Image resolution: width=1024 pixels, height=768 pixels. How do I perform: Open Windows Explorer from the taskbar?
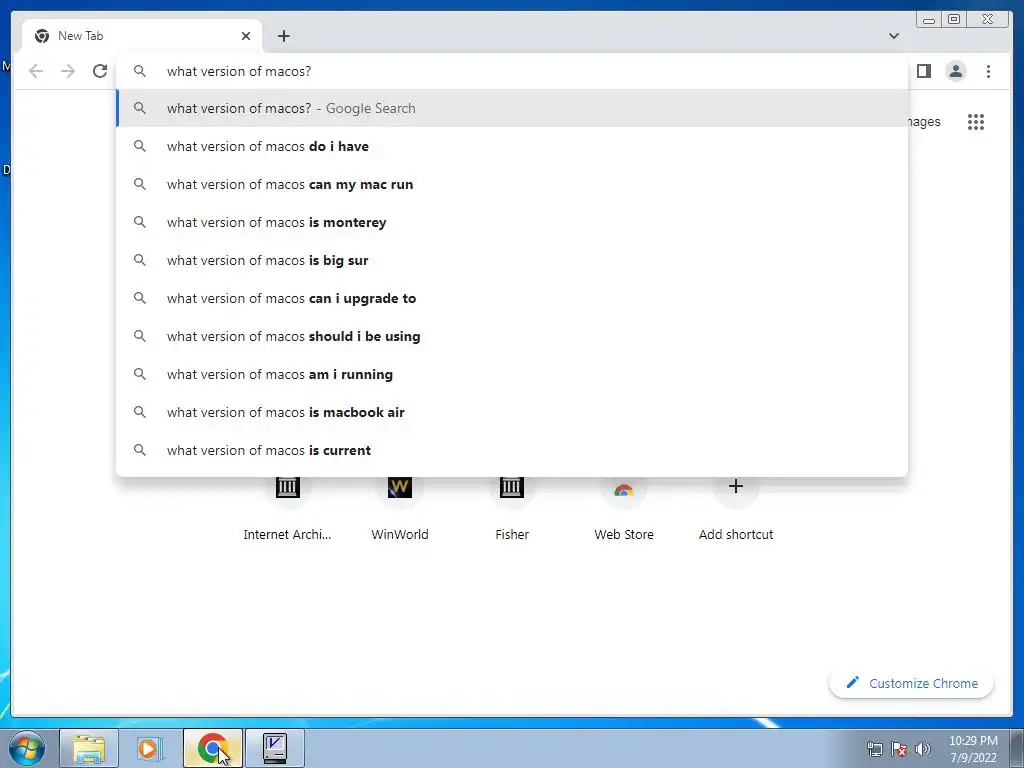pyautogui.click(x=89, y=748)
